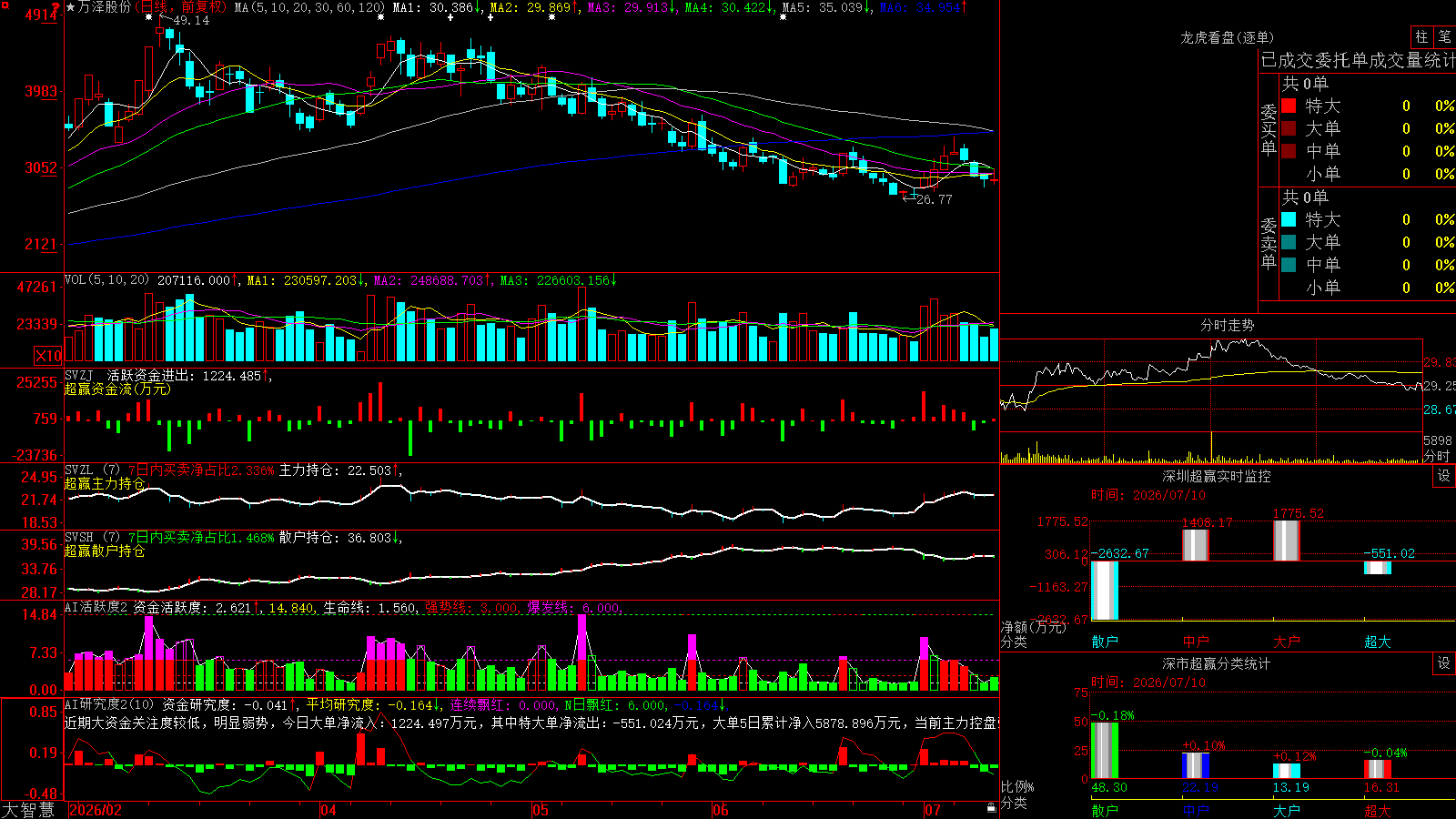Click the teal 大单 swatch under 委卖单

click(1289, 242)
